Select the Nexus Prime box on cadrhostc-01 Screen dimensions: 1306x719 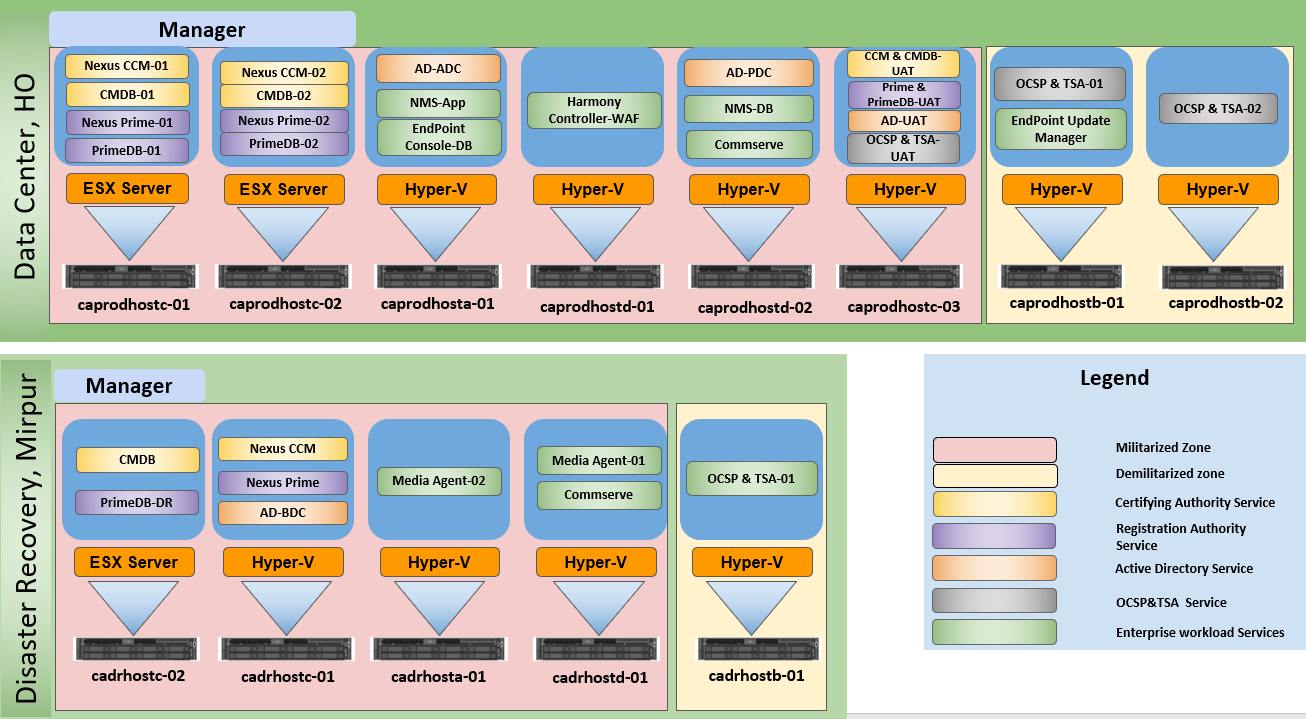[x=283, y=483]
